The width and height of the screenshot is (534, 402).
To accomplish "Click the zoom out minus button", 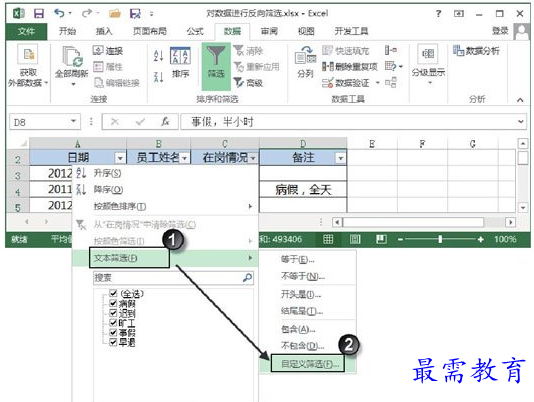I will click(400, 239).
